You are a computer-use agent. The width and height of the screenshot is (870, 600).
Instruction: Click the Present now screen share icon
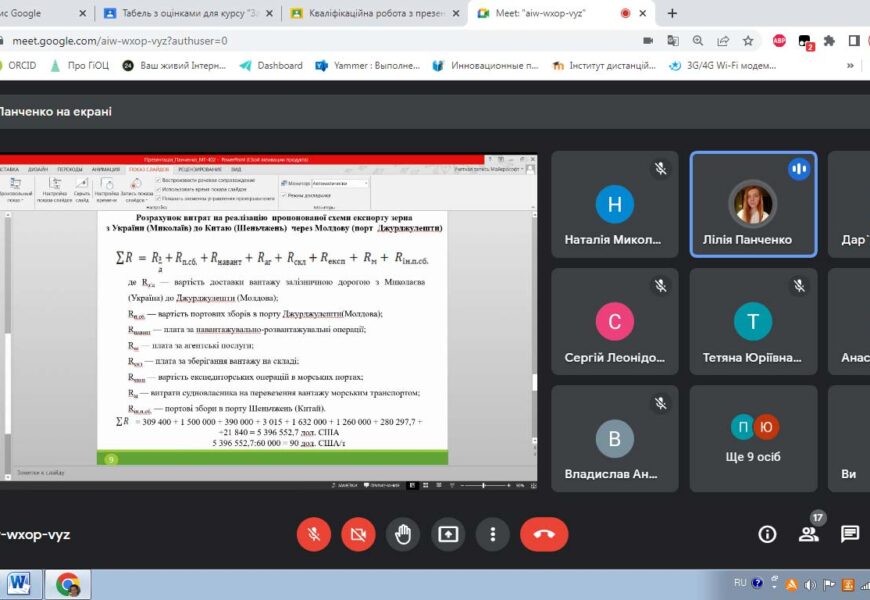[448, 534]
